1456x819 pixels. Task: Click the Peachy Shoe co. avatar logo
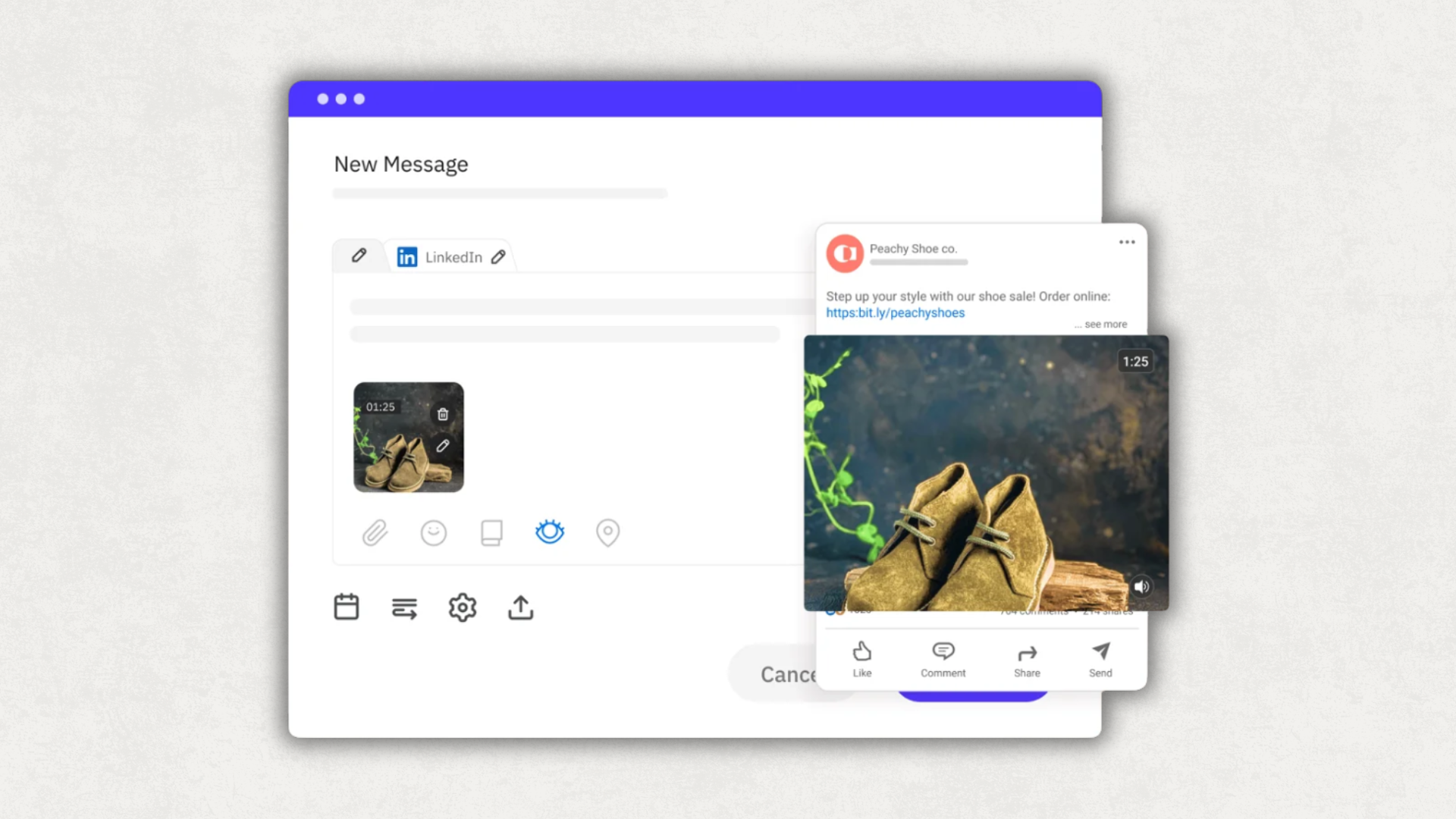pos(845,253)
